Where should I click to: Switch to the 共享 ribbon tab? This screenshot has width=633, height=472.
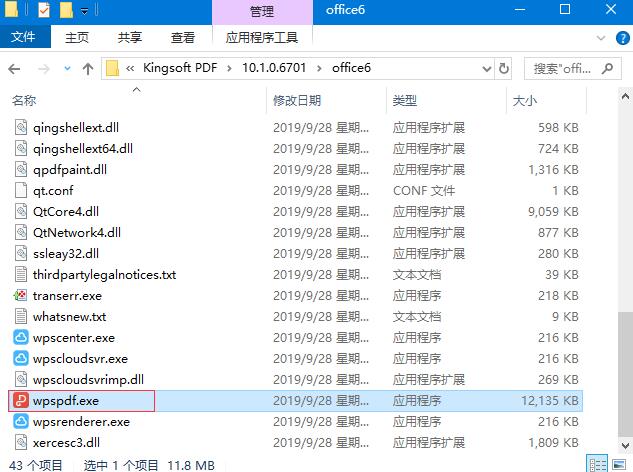click(130, 38)
